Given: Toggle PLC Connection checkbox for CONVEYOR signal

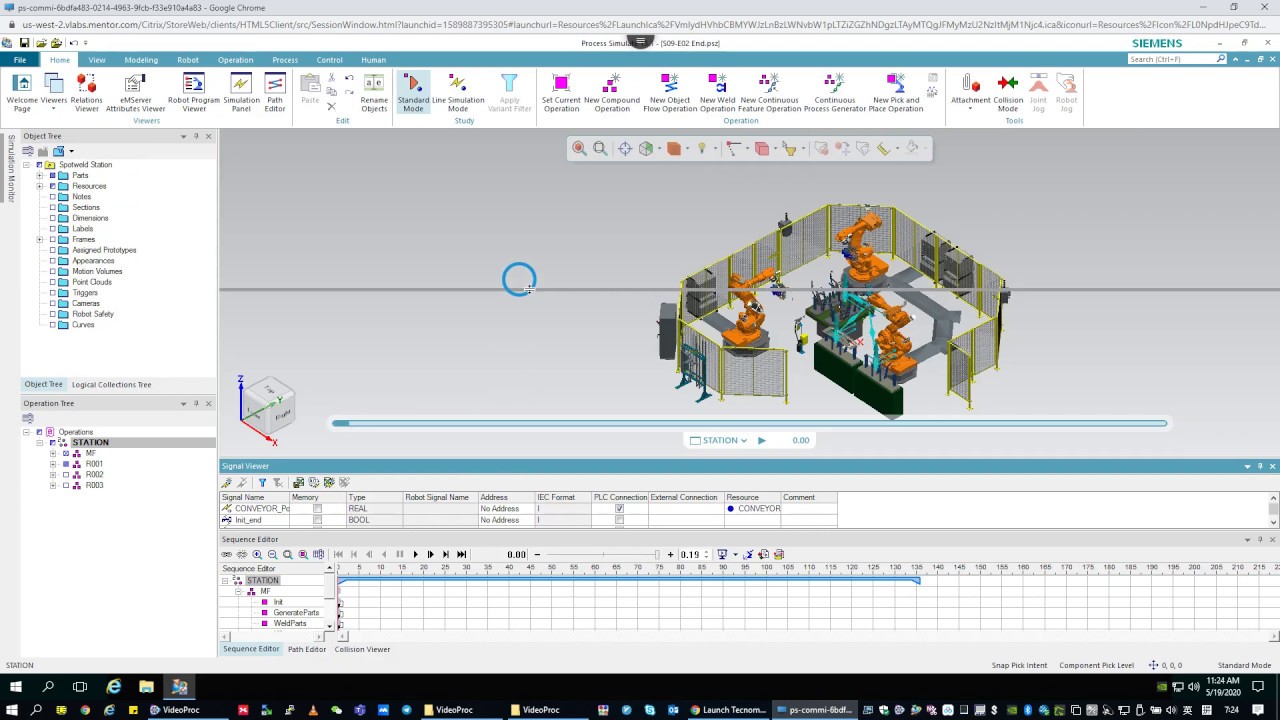Looking at the screenshot, I should tap(619, 509).
